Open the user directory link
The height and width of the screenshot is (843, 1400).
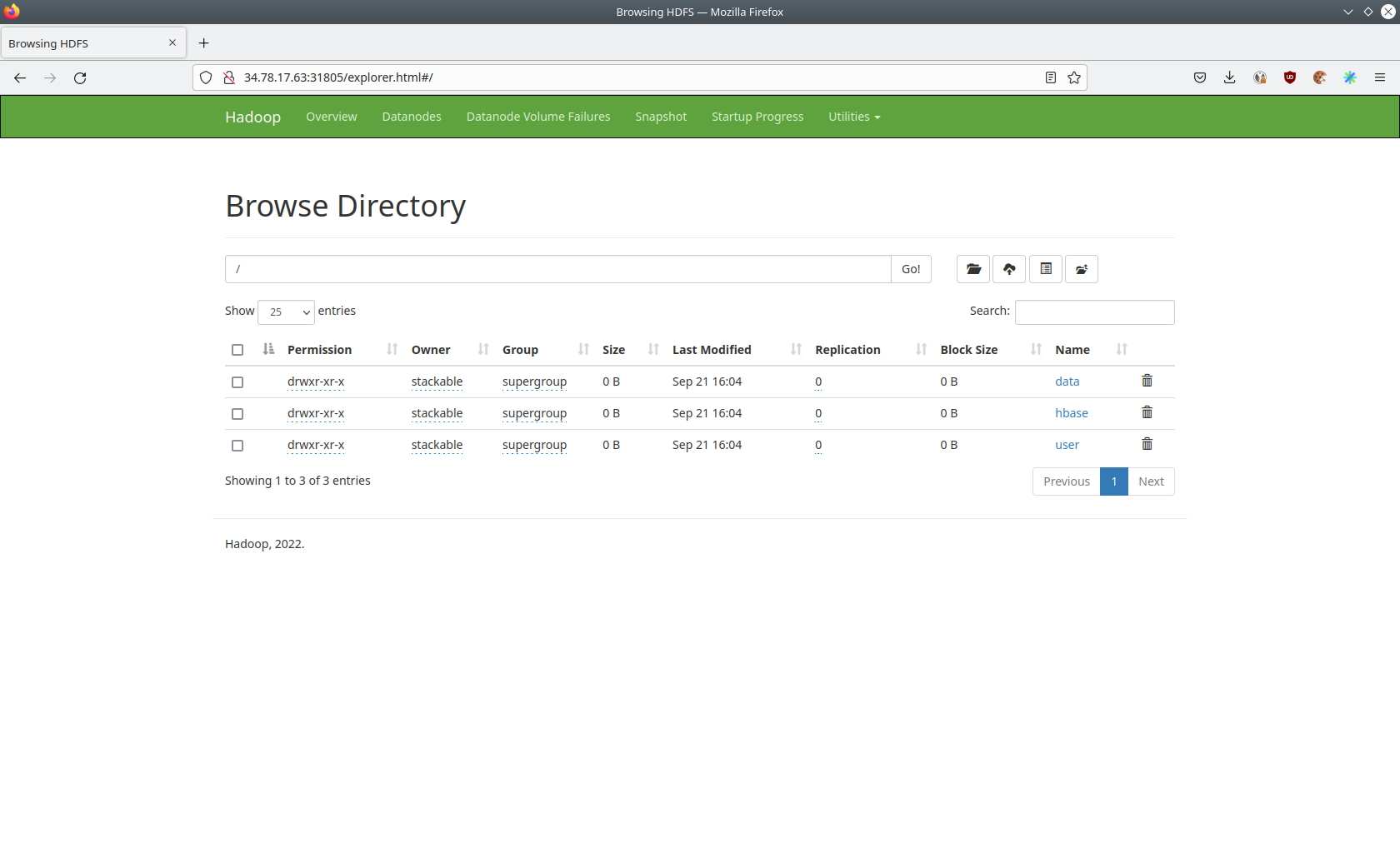point(1067,444)
